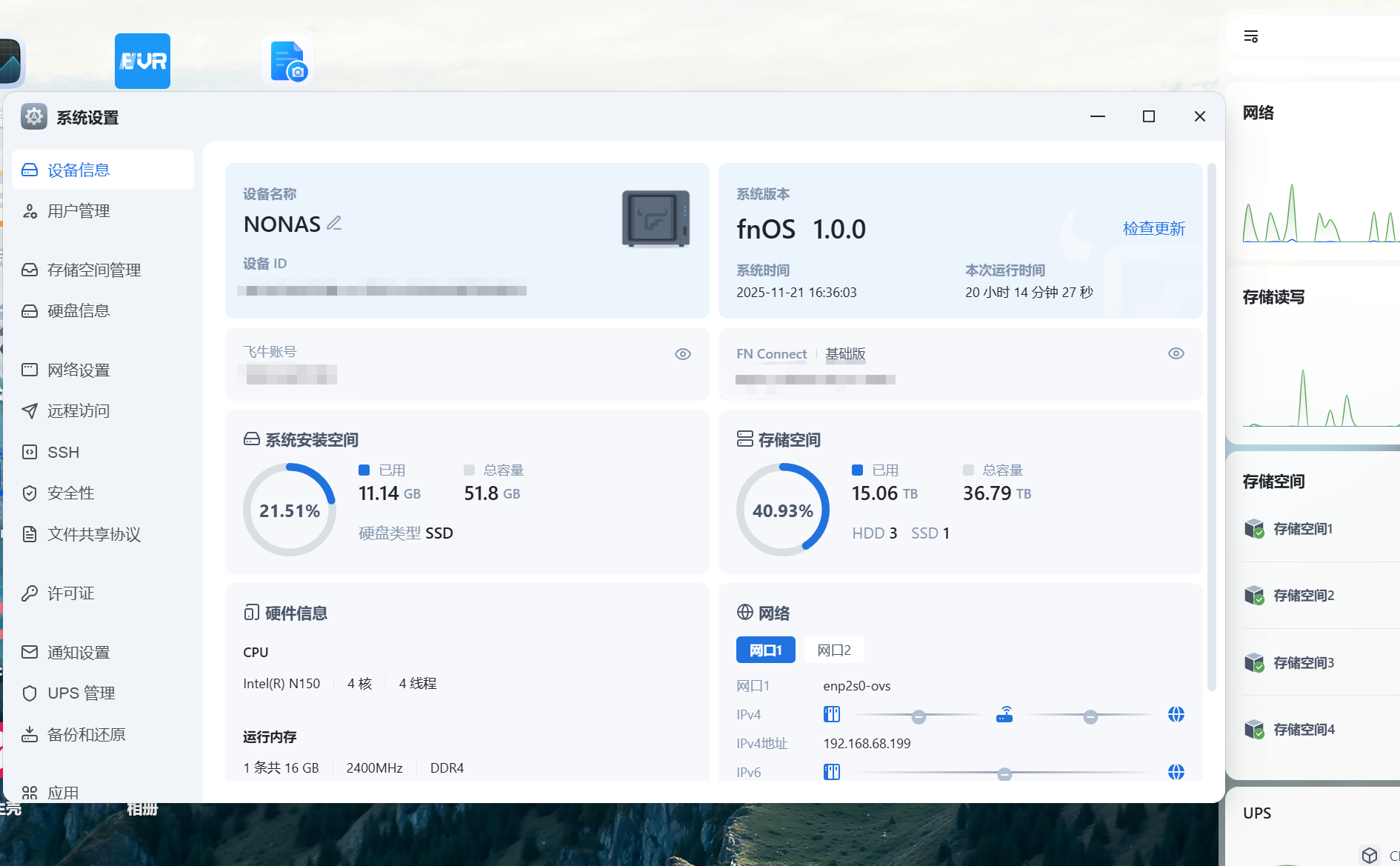The image size is (1400, 866).
Task: Click the 检查更新 link
Action: pos(1154,228)
